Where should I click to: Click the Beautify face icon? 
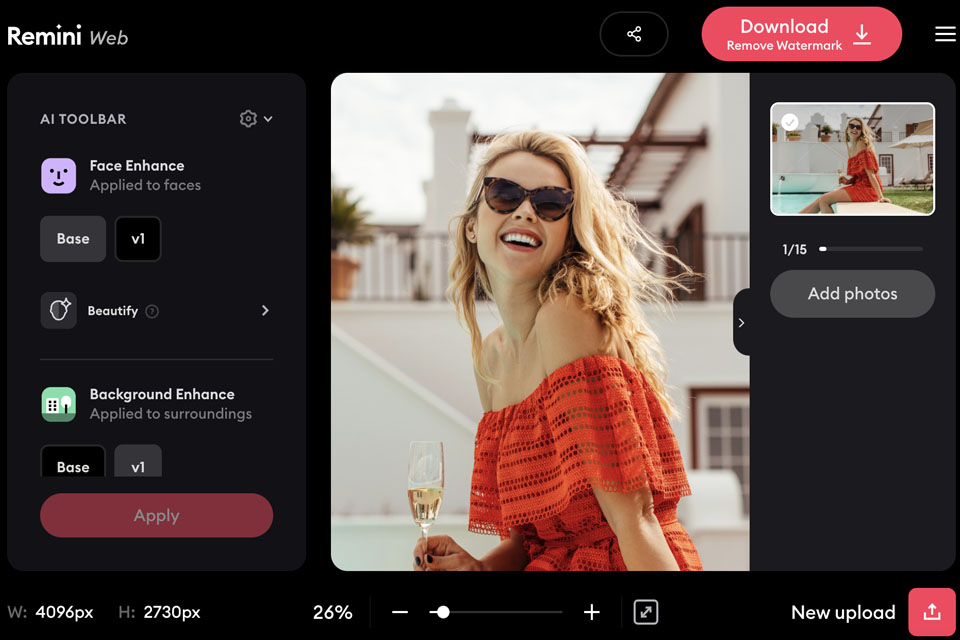pyautogui.click(x=59, y=311)
